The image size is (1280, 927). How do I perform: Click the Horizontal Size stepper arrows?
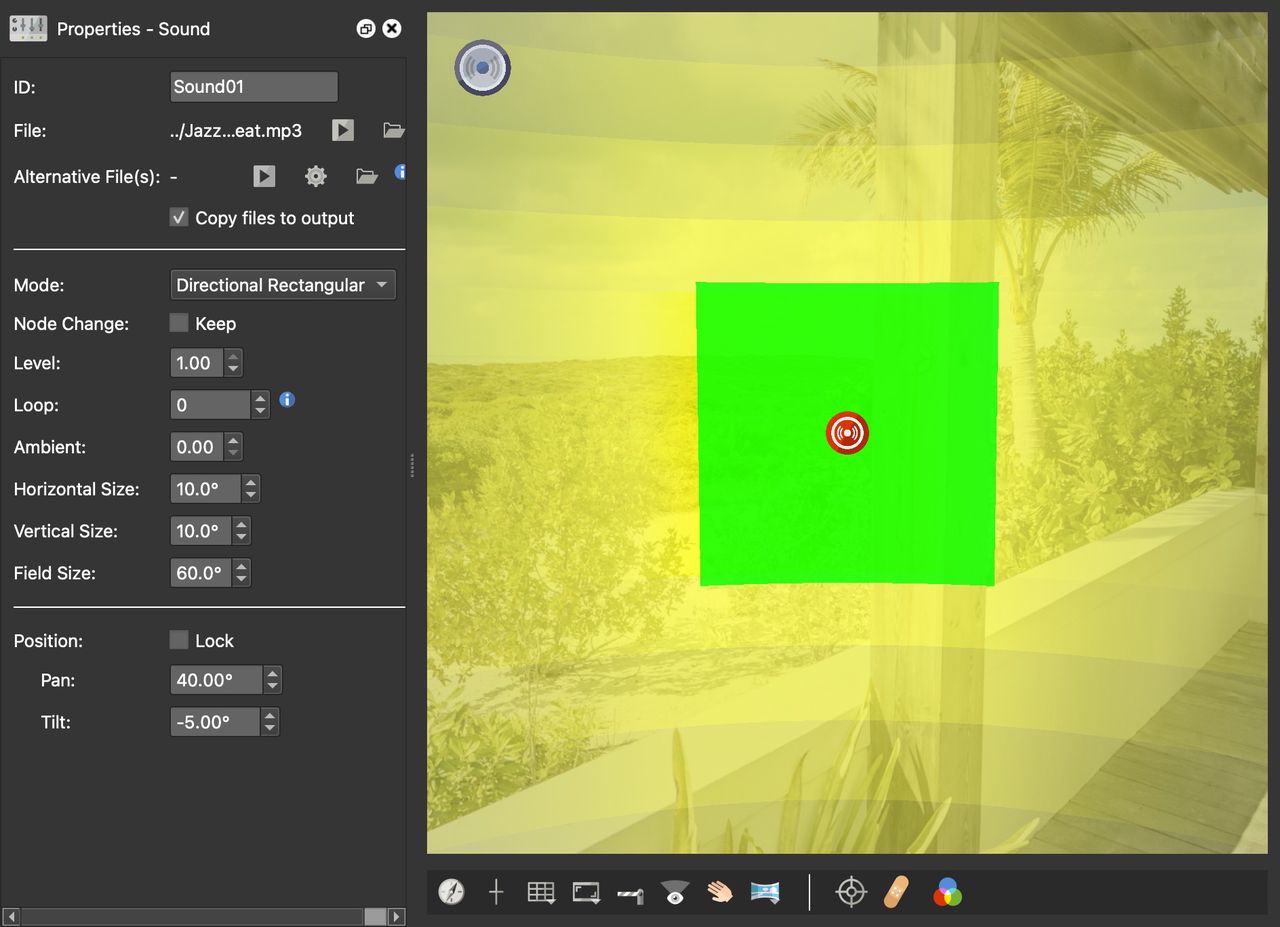coord(251,489)
